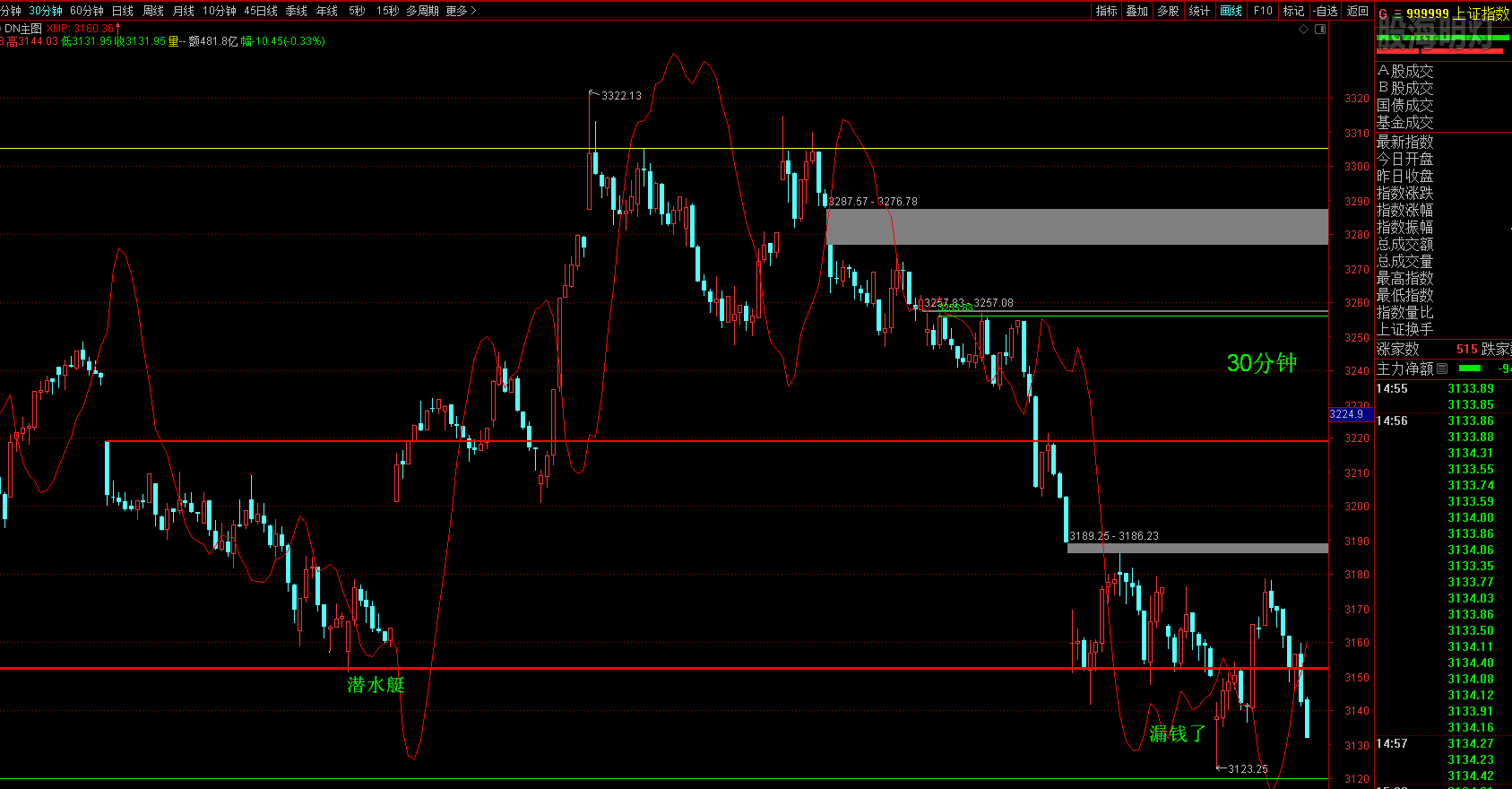The width and height of the screenshot is (1512, 789).
Task: Switch to the 10分钟 period tab
Action: pos(220,11)
